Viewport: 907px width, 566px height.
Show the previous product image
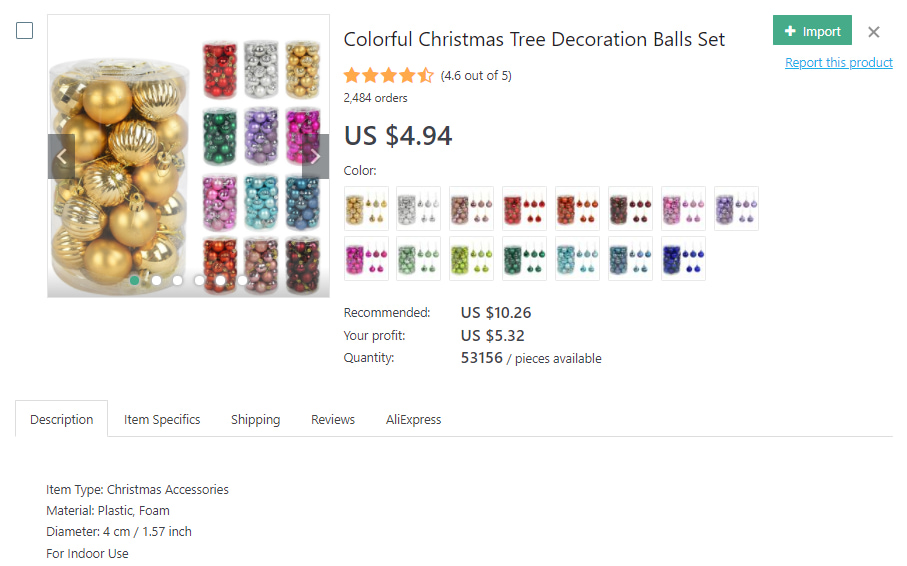62,157
